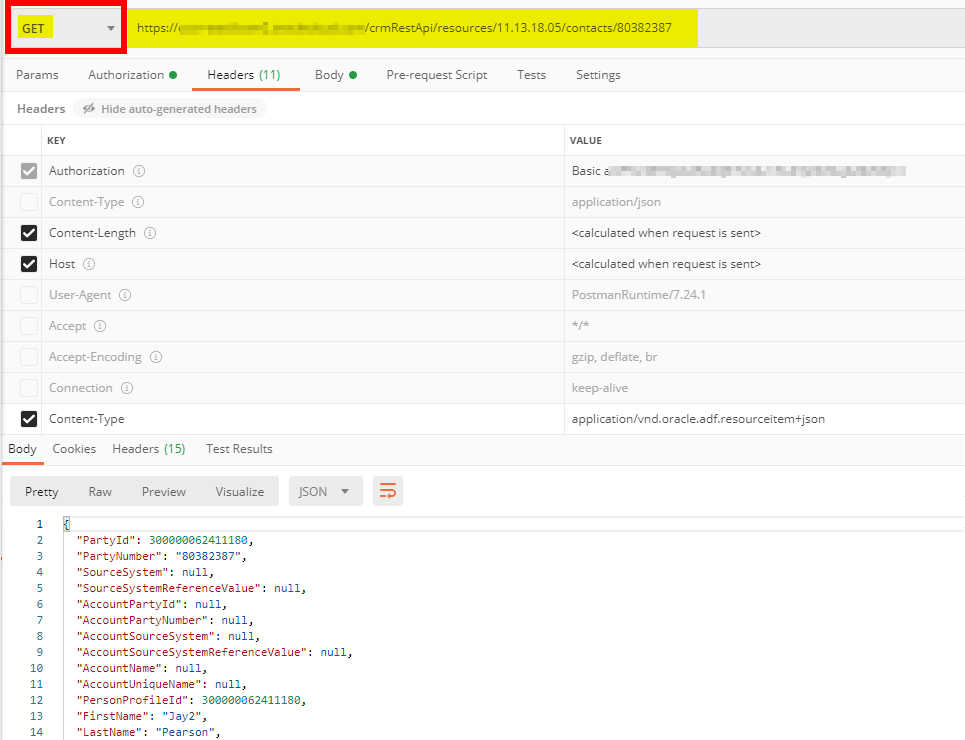Uncheck the Host header checkbox
Image resolution: width=965 pixels, height=740 pixels.
[29, 264]
